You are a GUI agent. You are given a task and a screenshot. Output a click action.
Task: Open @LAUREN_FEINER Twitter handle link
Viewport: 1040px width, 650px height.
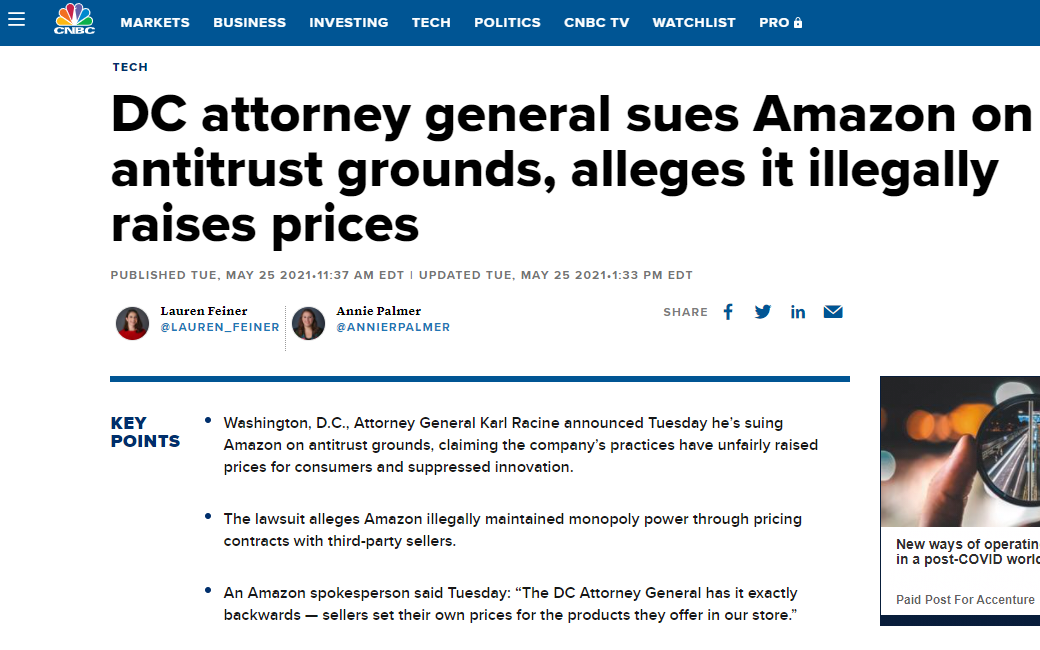pyautogui.click(x=220, y=327)
